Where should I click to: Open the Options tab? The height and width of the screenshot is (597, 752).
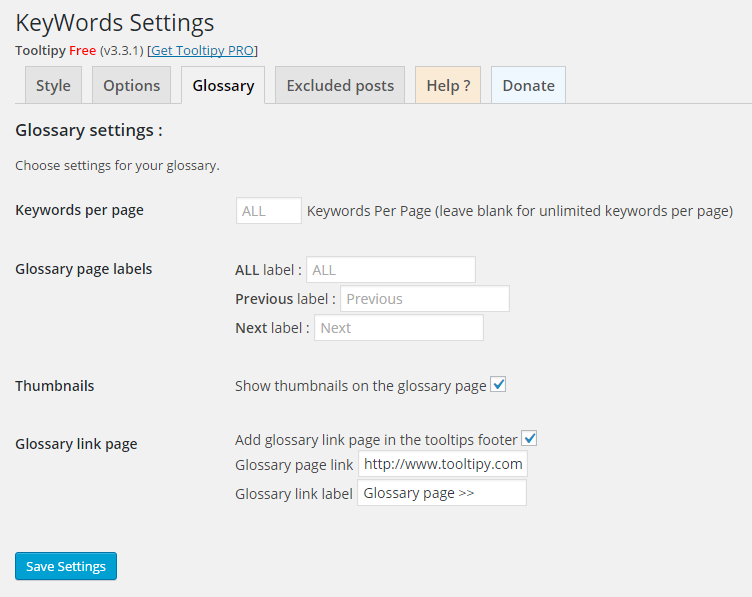[x=131, y=85]
